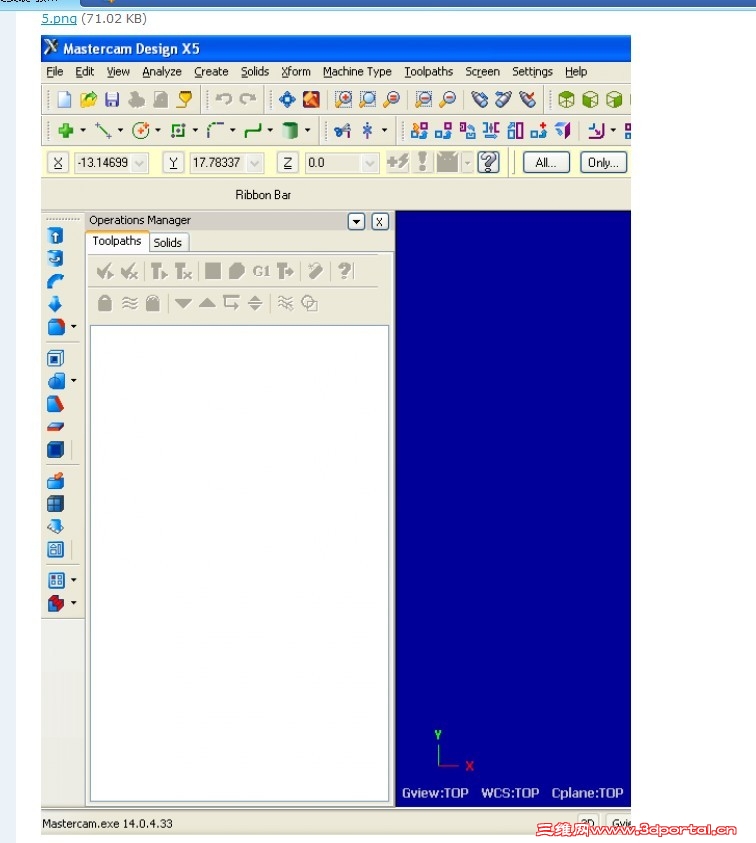Open the X coordinate value dropdown

point(139,162)
